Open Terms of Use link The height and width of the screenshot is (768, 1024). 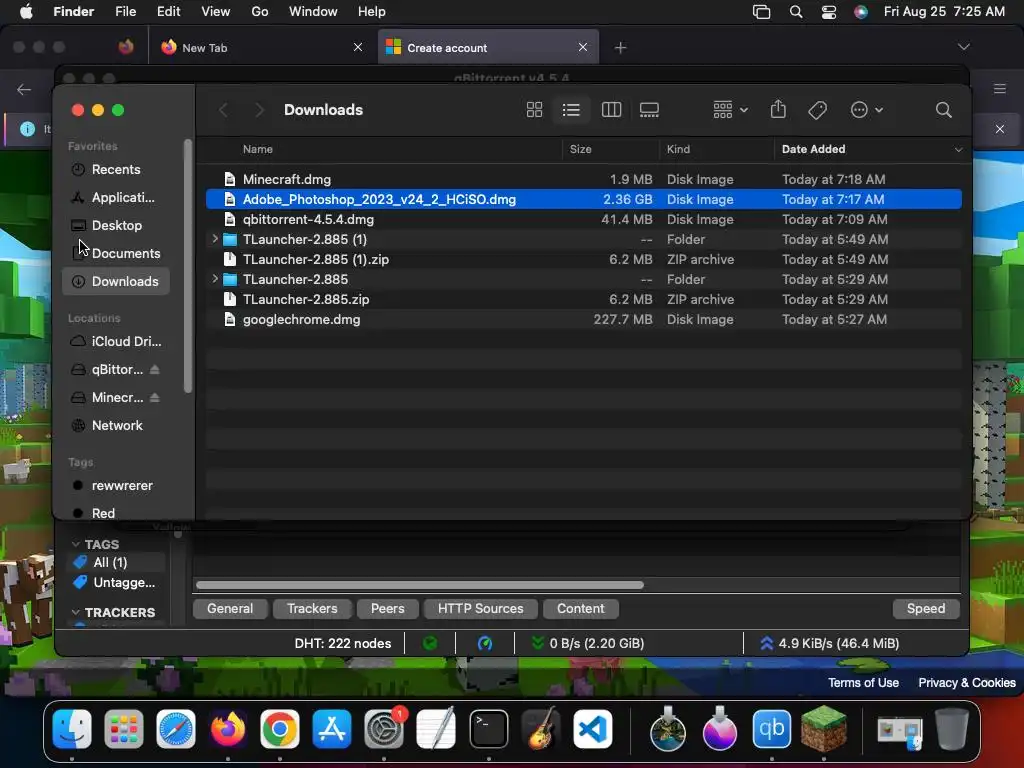coord(863,682)
